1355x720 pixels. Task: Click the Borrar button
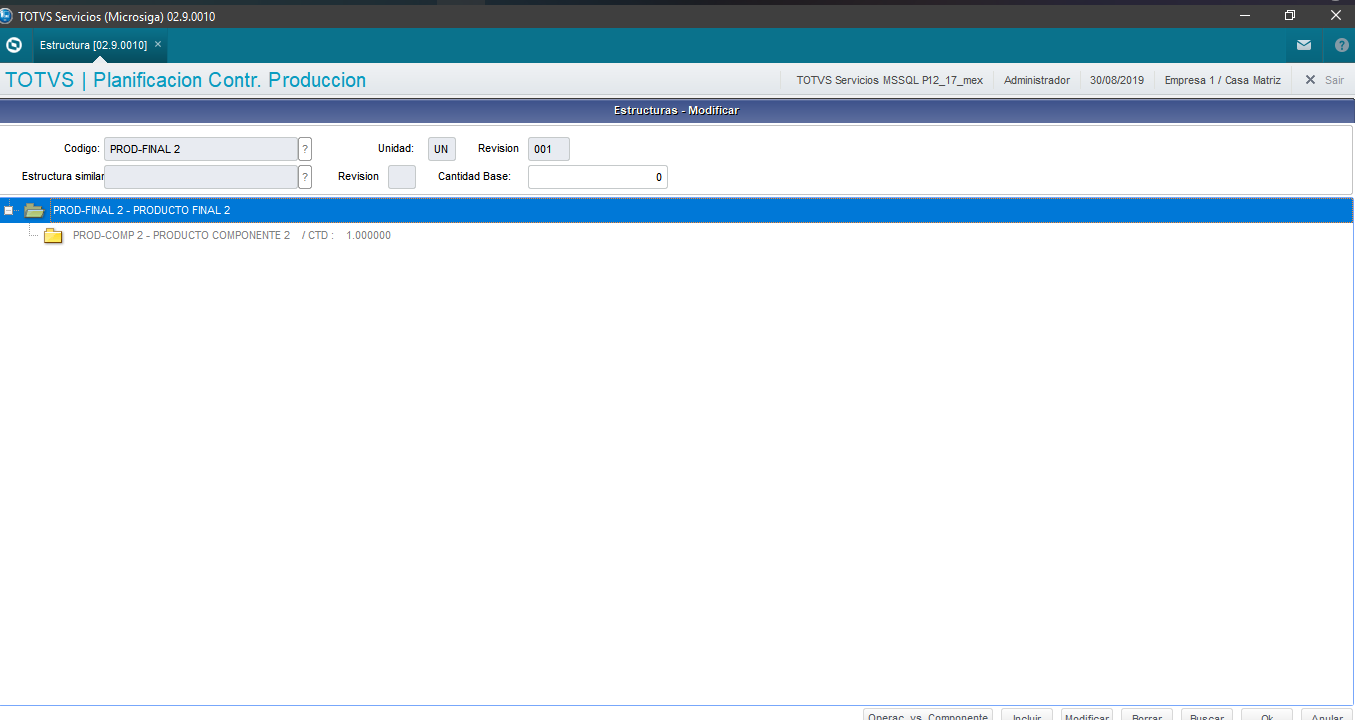[1147, 714]
